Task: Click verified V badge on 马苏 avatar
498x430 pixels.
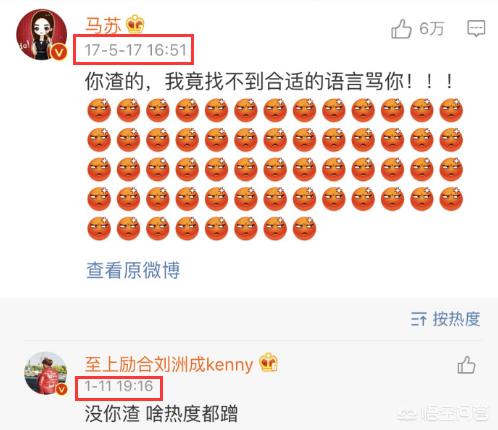Action: [x=59, y=52]
